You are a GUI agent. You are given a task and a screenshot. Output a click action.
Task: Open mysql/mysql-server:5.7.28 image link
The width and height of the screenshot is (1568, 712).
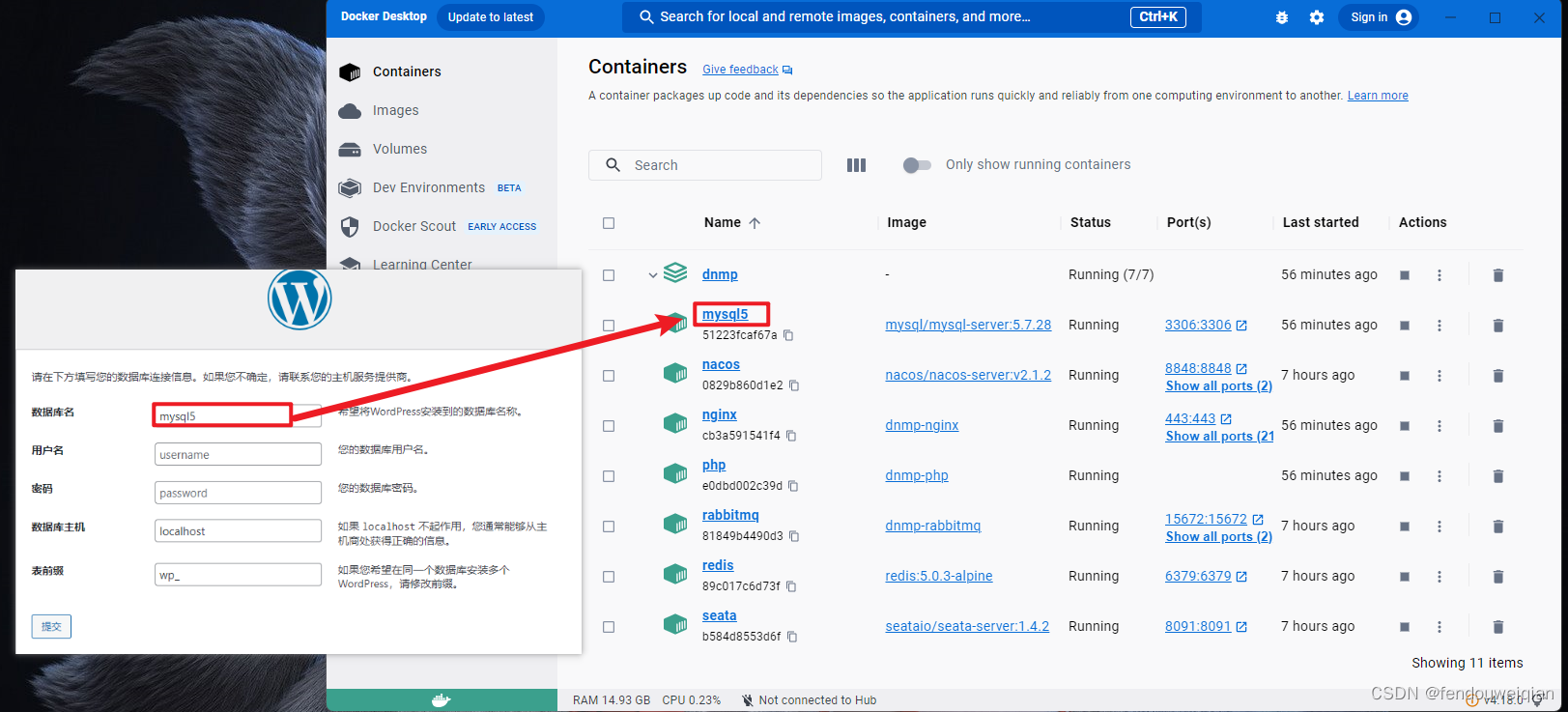[968, 325]
